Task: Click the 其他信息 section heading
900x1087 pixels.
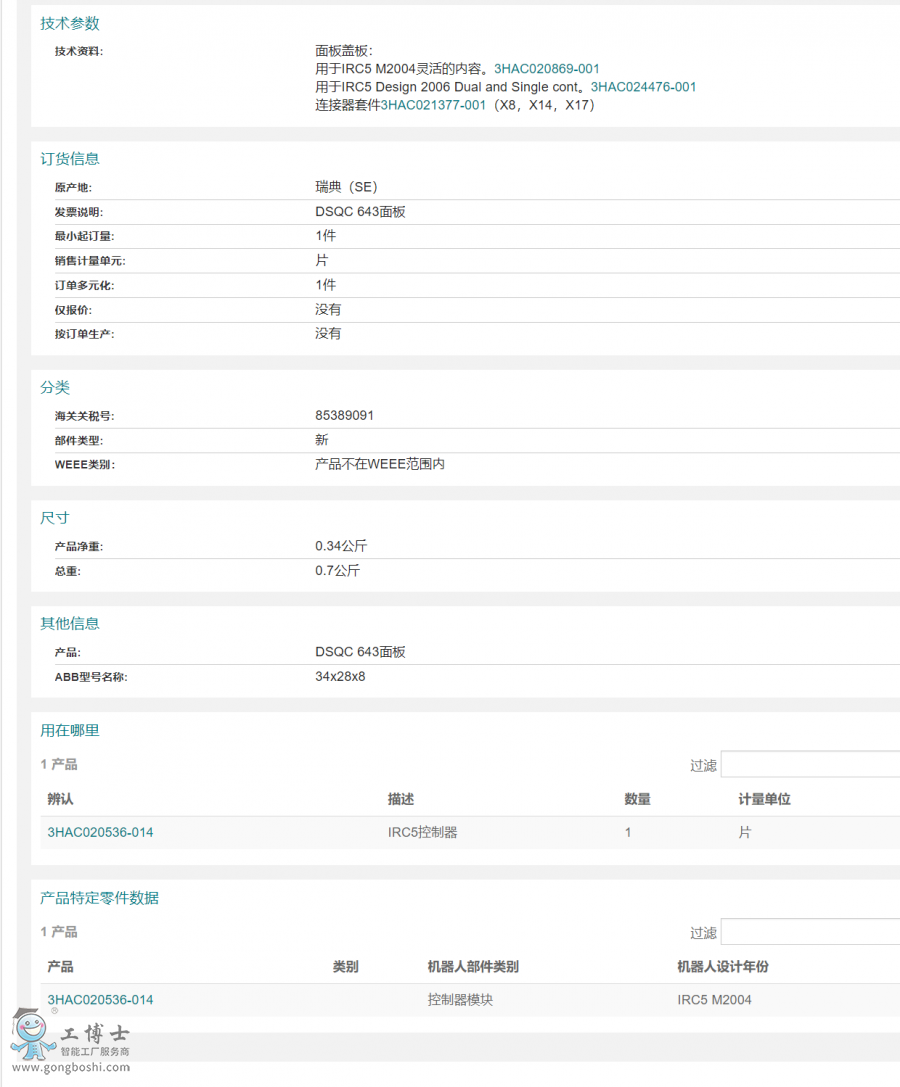Action: (x=69, y=623)
